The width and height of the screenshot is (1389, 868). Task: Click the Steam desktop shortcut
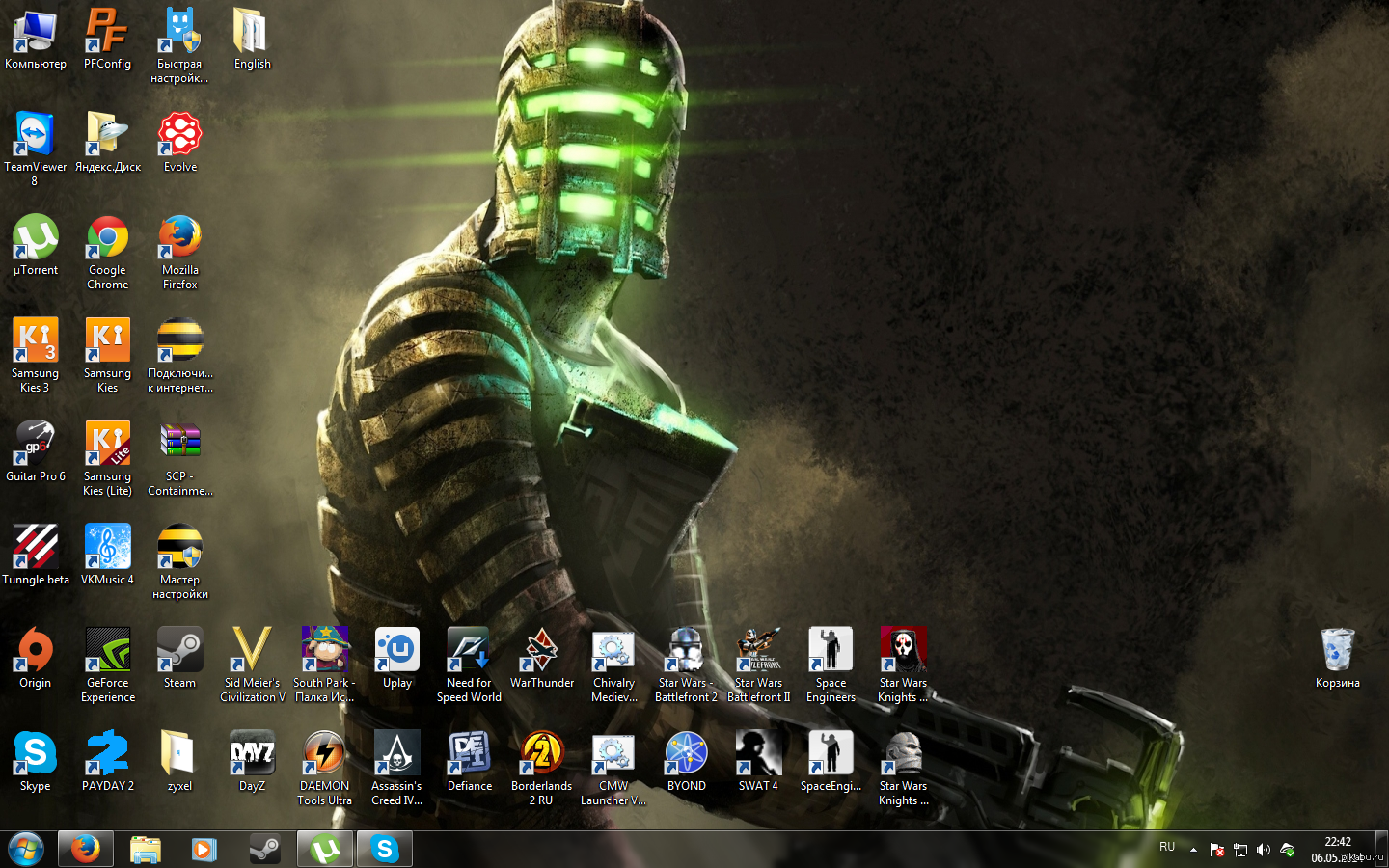click(179, 659)
